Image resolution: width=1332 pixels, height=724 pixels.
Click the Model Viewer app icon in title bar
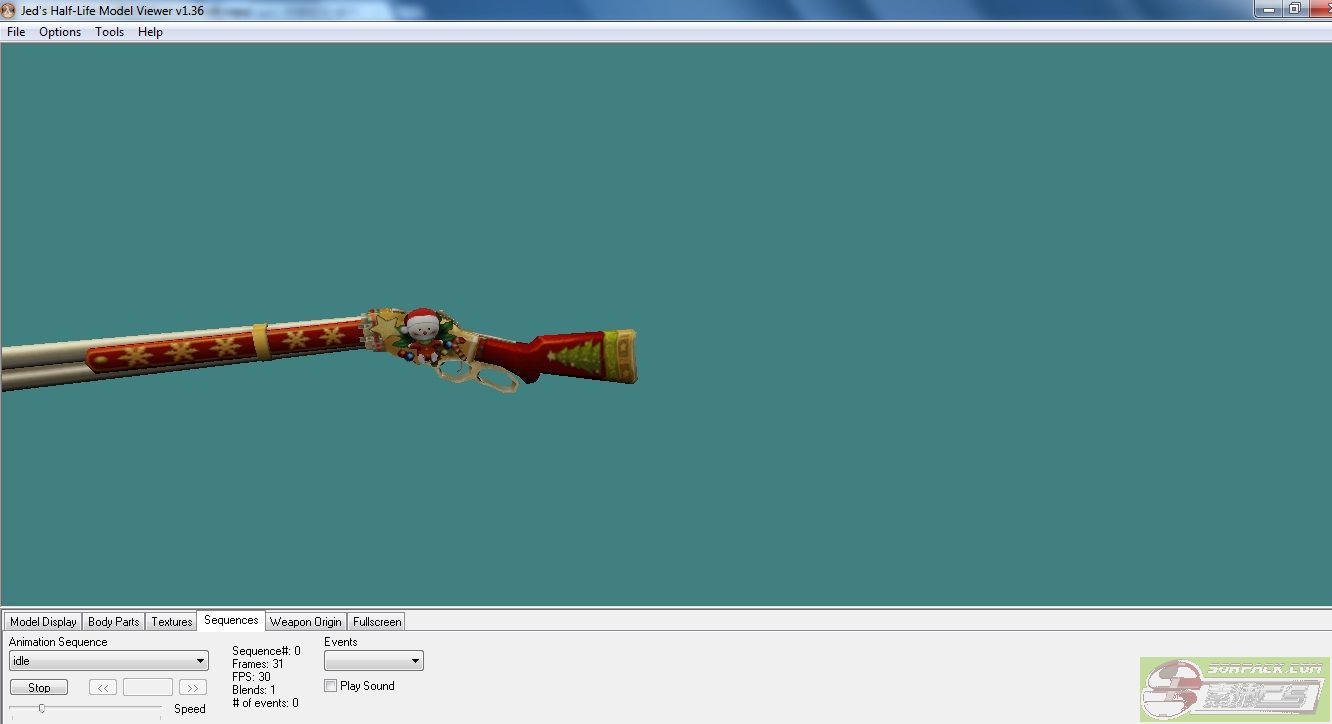(9, 10)
